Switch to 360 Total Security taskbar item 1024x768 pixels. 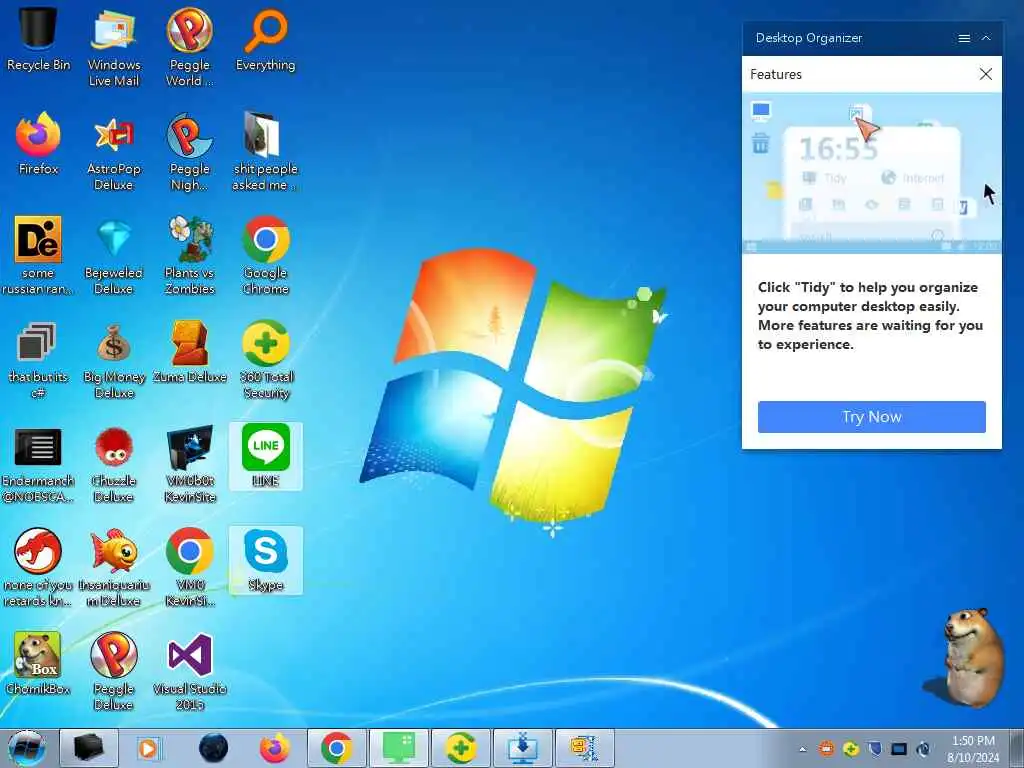(460, 748)
